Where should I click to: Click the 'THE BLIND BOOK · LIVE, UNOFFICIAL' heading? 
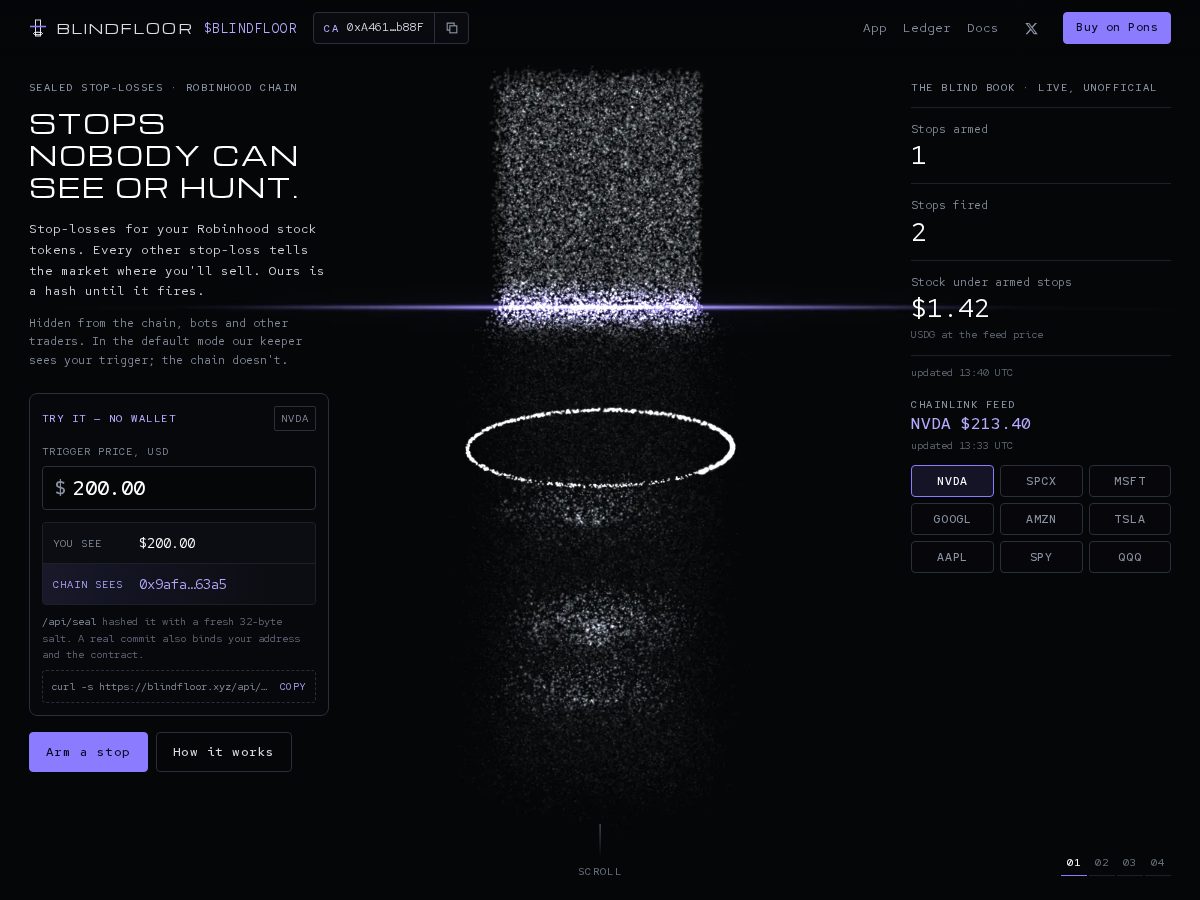pos(1034,88)
